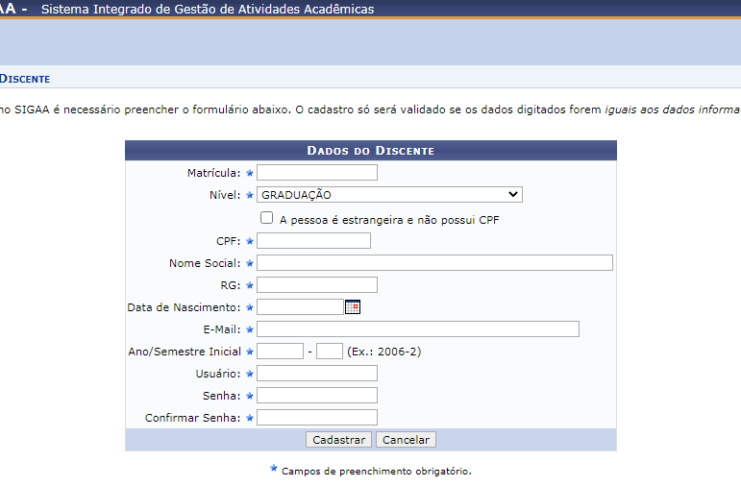Select the Confirmar Senha field
741x486 pixels.
coord(317,417)
